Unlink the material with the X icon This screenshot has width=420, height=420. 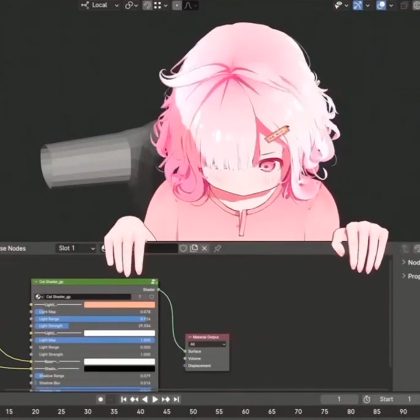pos(205,248)
